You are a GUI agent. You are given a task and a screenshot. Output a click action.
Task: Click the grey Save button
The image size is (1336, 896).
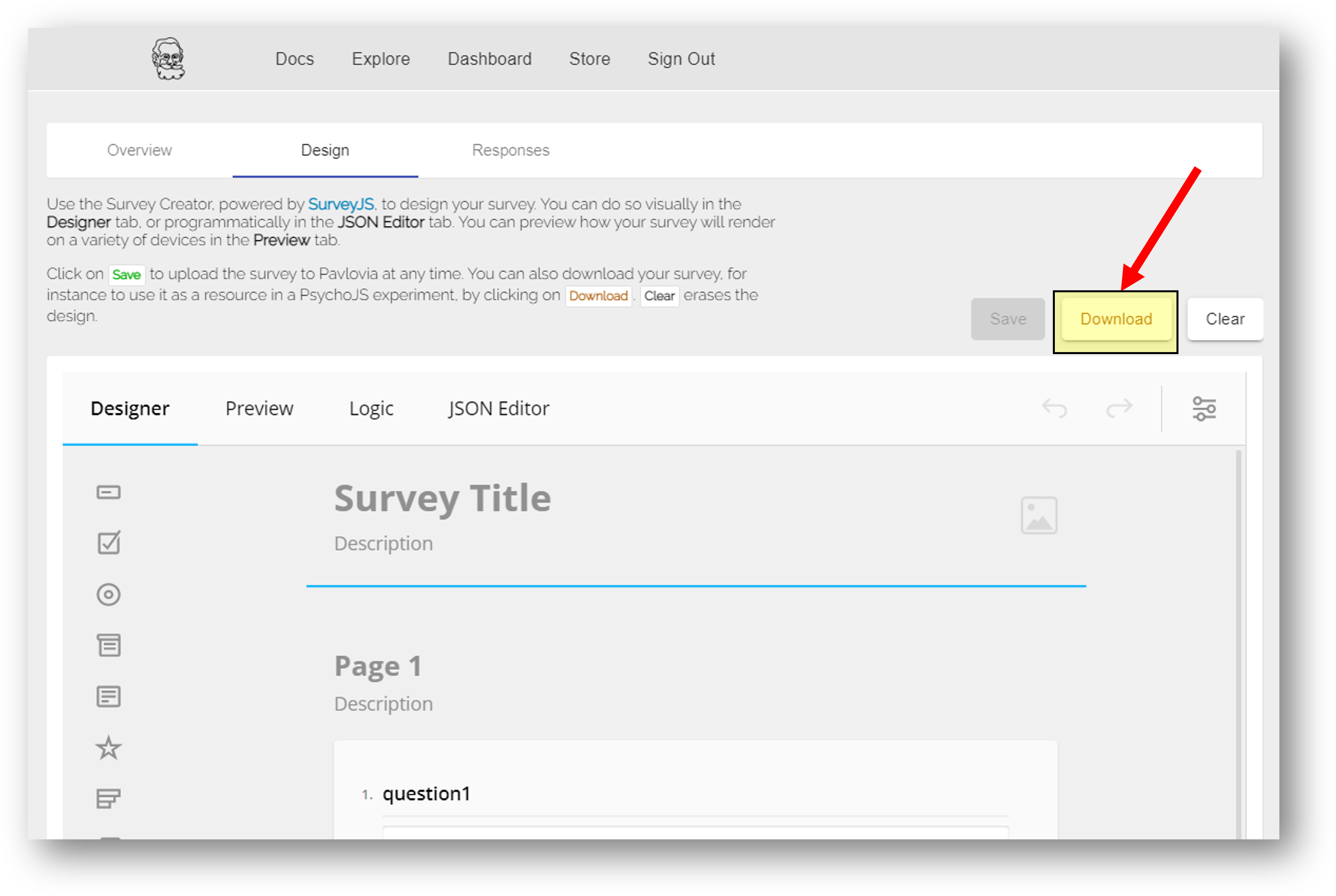tap(1008, 319)
